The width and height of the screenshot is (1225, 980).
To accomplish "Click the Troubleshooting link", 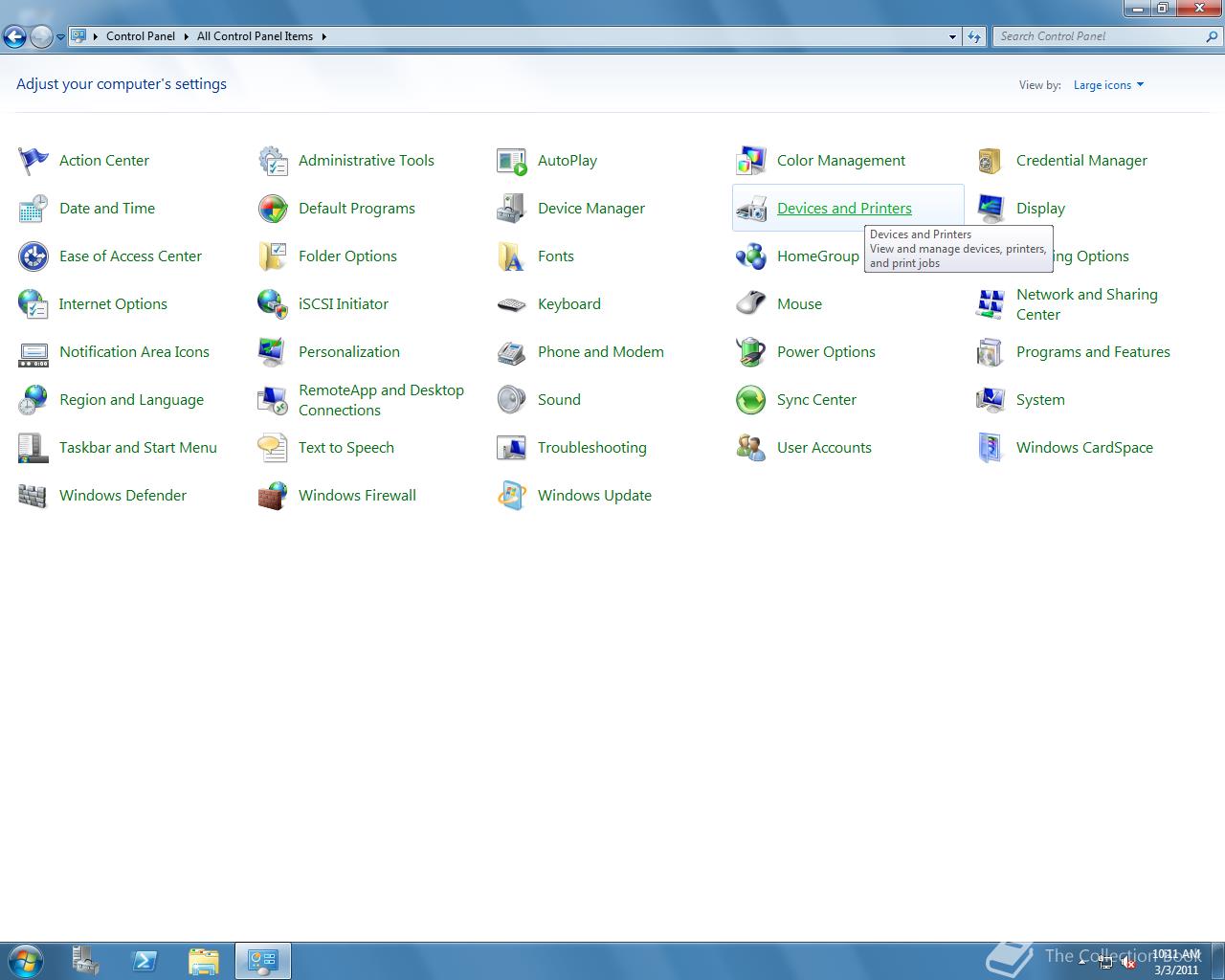I will pos(592,448).
